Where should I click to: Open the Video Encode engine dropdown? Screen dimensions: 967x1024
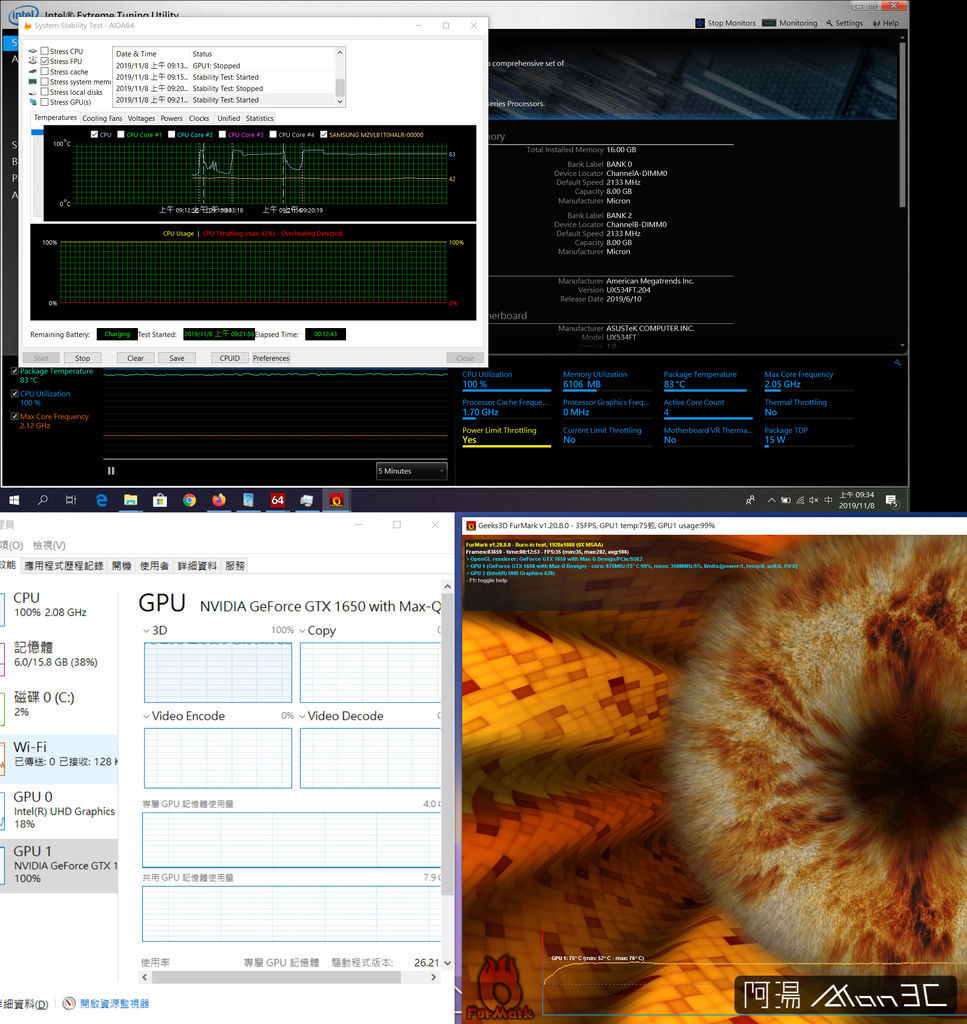click(x=146, y=716)
